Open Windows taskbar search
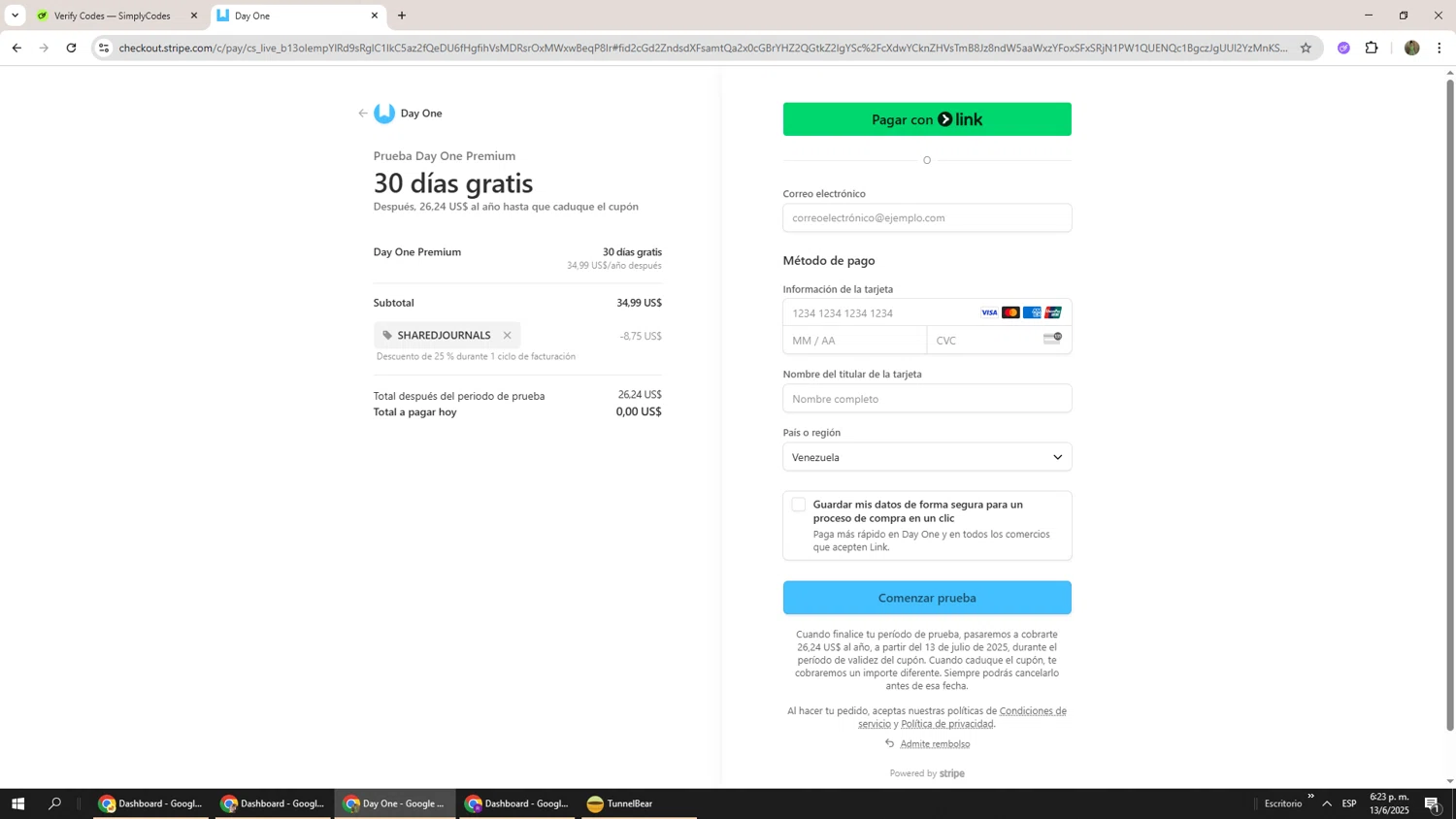1456x819 pixels. (x=54, y=803)
